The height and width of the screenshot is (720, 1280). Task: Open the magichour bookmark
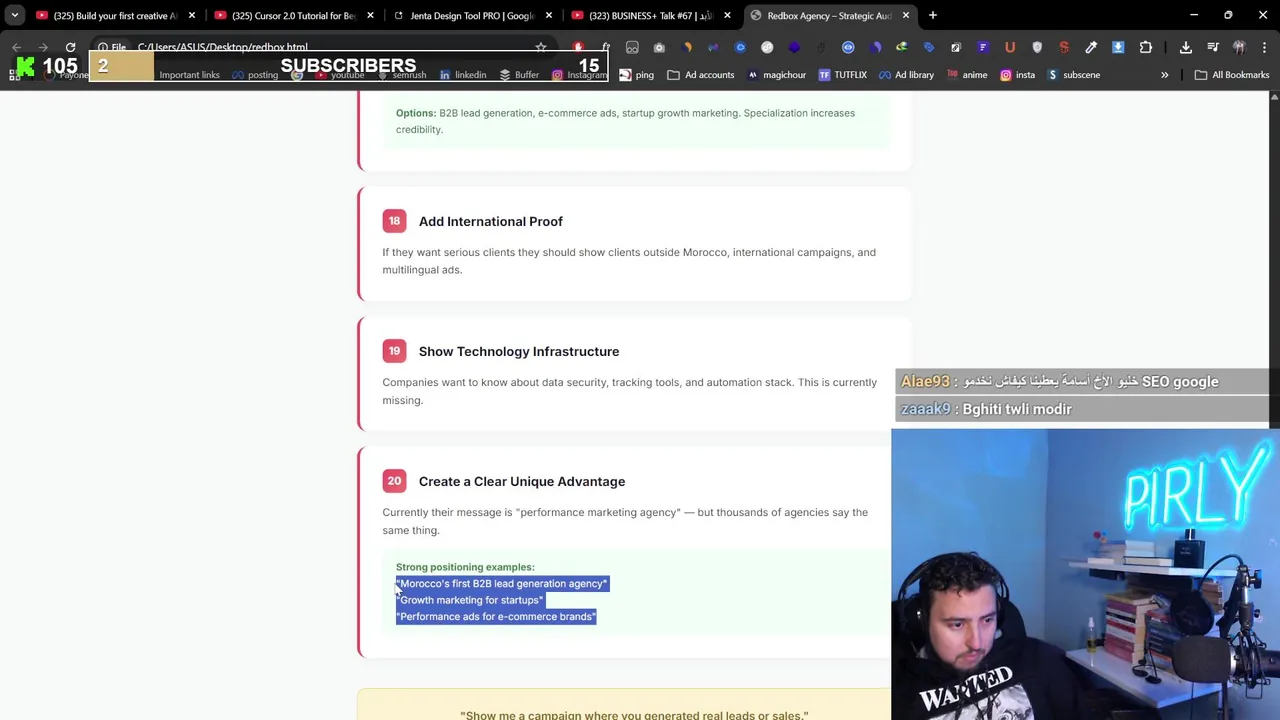pyautogui.click(x=778, y=74)
